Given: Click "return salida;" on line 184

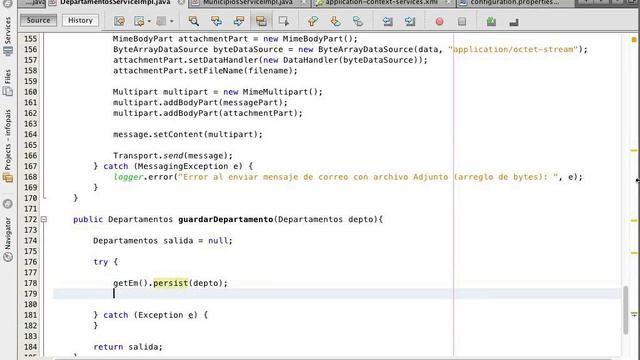Looking at the screenshot, I should [128, 347].
